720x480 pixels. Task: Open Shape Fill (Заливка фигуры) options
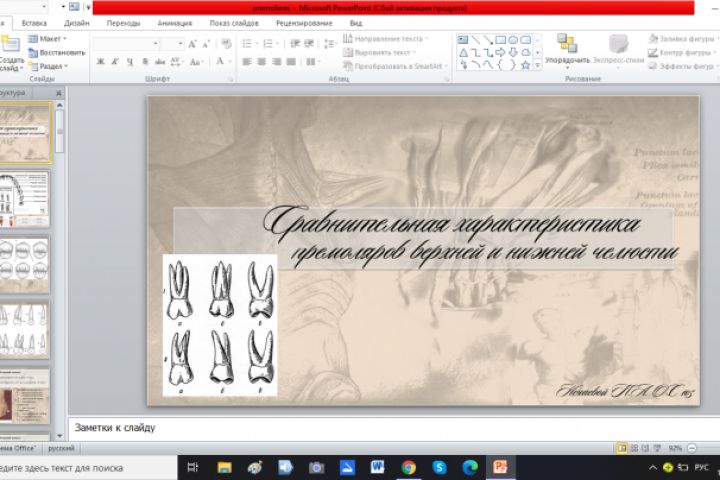(x=683, y=39)
